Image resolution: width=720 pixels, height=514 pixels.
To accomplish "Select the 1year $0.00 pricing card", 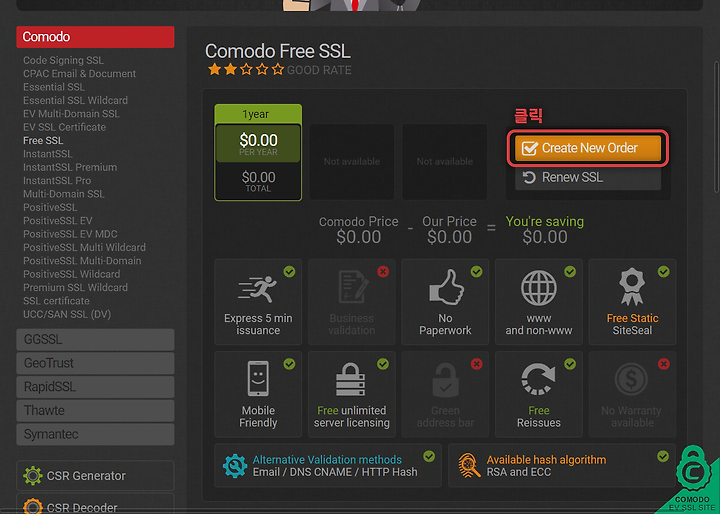I will click(258, 153).
